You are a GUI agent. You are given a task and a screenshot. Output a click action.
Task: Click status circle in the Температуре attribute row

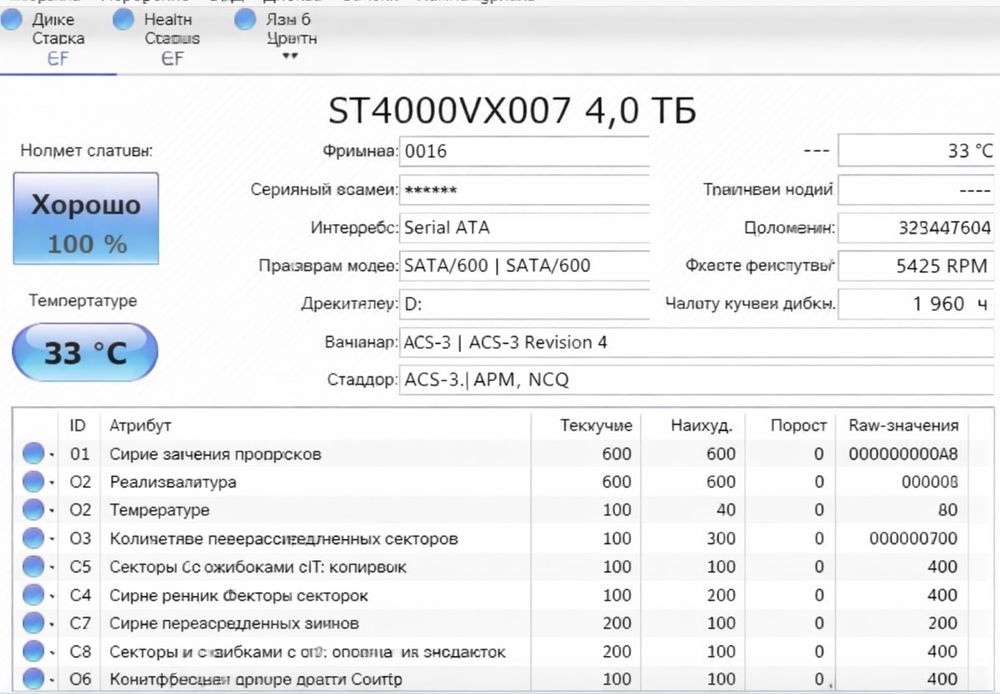point(33,510)
